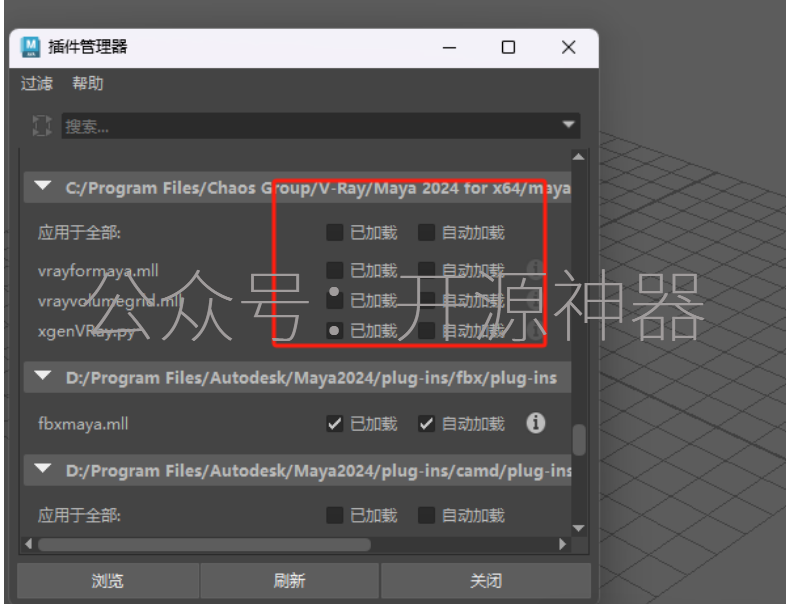Click the 刷新 button
Viewport: 786px width, 604px height.
[289, 580]
